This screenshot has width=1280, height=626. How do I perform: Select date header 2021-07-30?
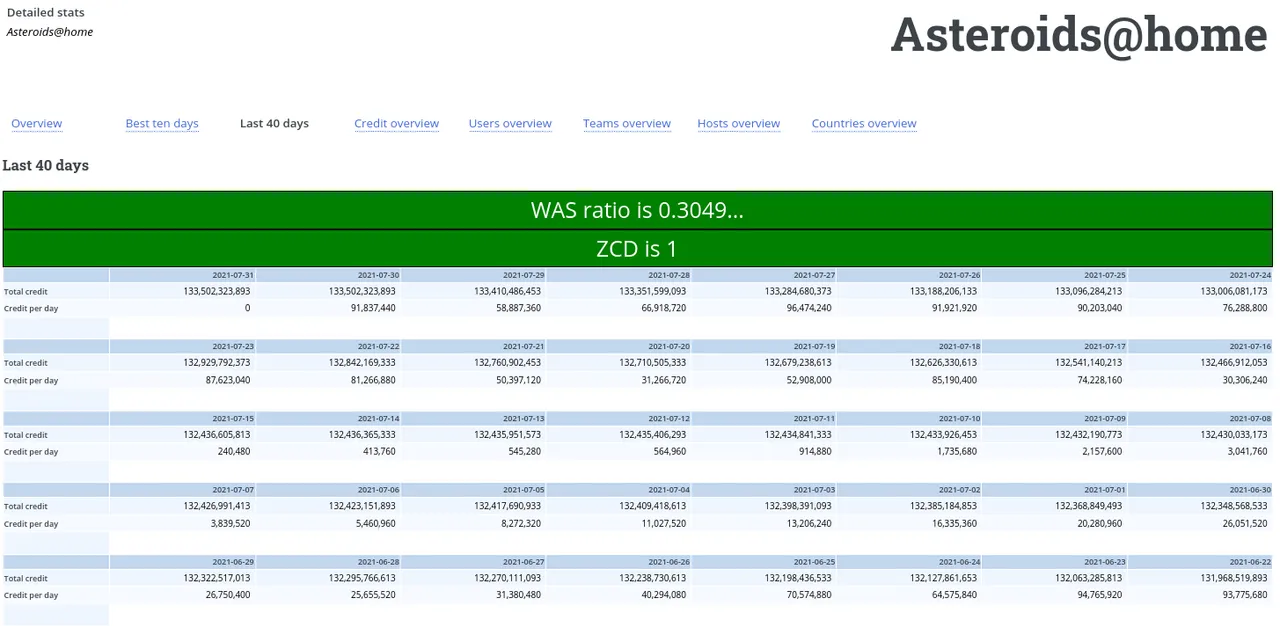(x=378, y=275)
